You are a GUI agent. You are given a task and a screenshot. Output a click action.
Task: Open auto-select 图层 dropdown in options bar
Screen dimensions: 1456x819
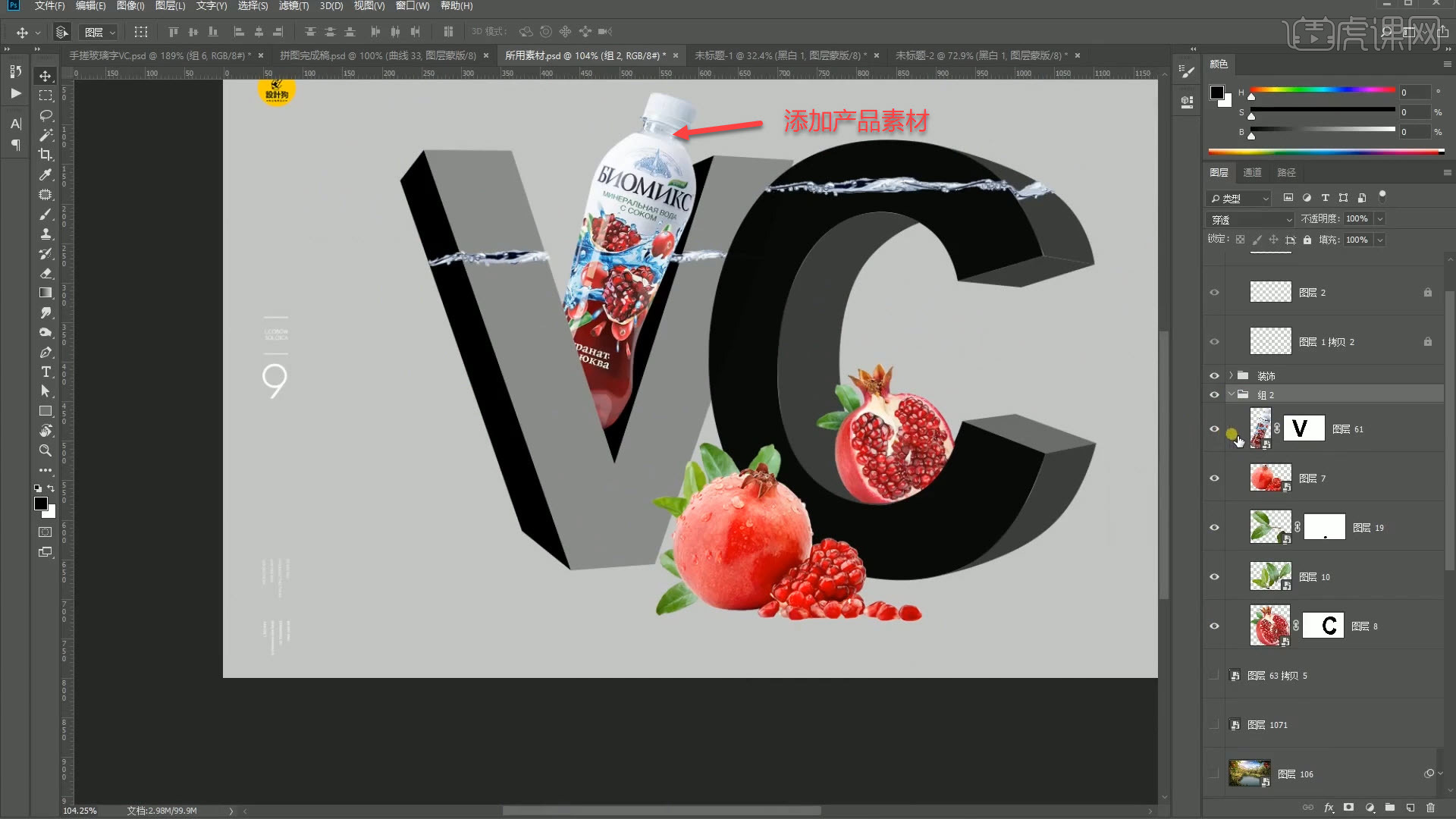(x=99, y=33)
